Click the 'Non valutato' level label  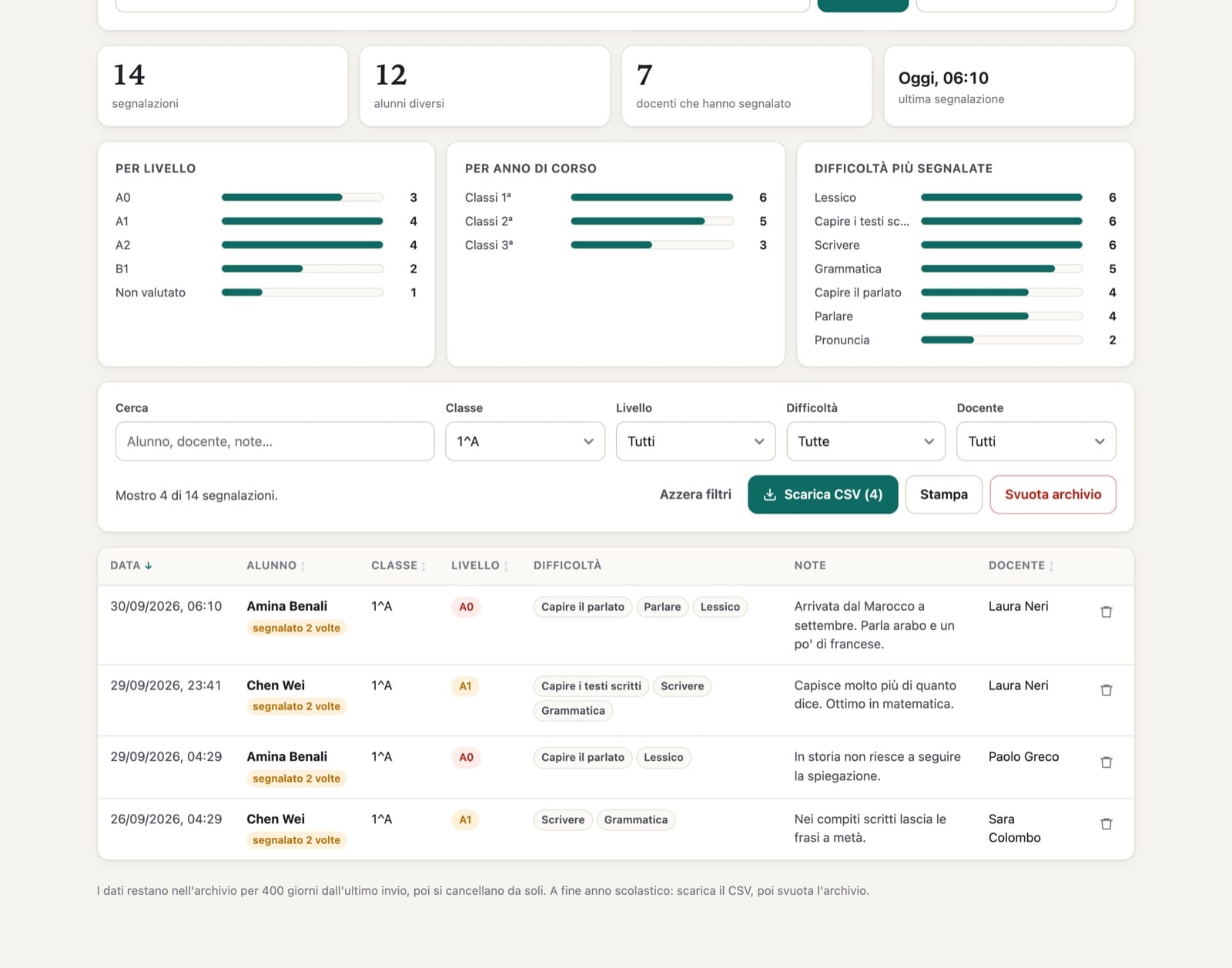point(150,293)
